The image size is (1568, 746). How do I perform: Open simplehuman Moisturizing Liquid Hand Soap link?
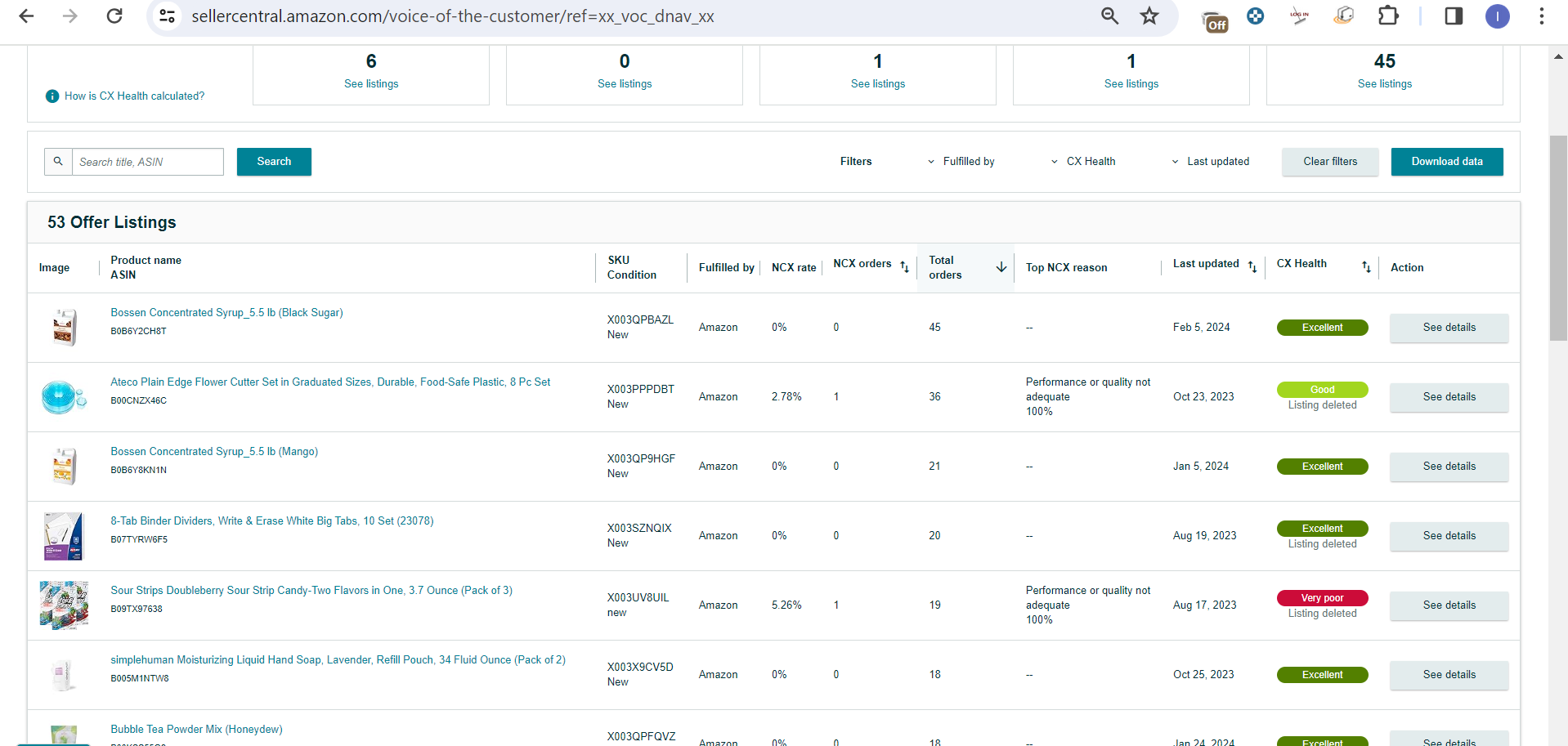(x=338, y=660)
